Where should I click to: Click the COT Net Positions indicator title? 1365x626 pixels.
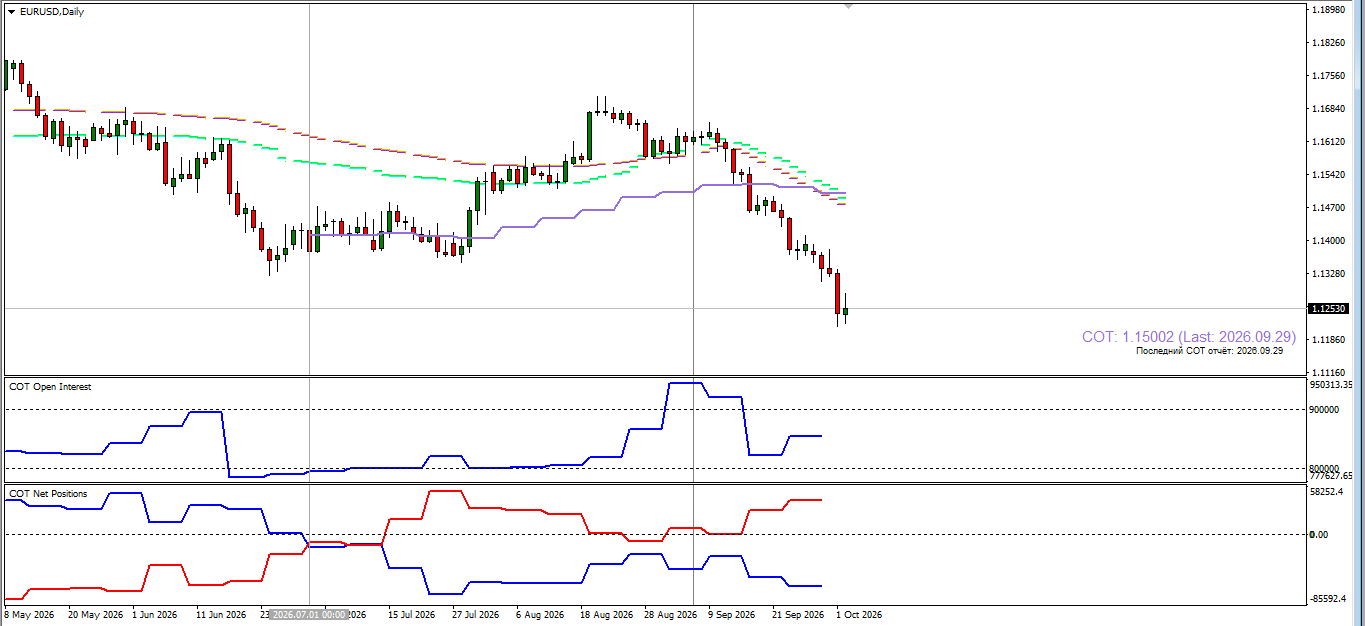click(48, 494)
